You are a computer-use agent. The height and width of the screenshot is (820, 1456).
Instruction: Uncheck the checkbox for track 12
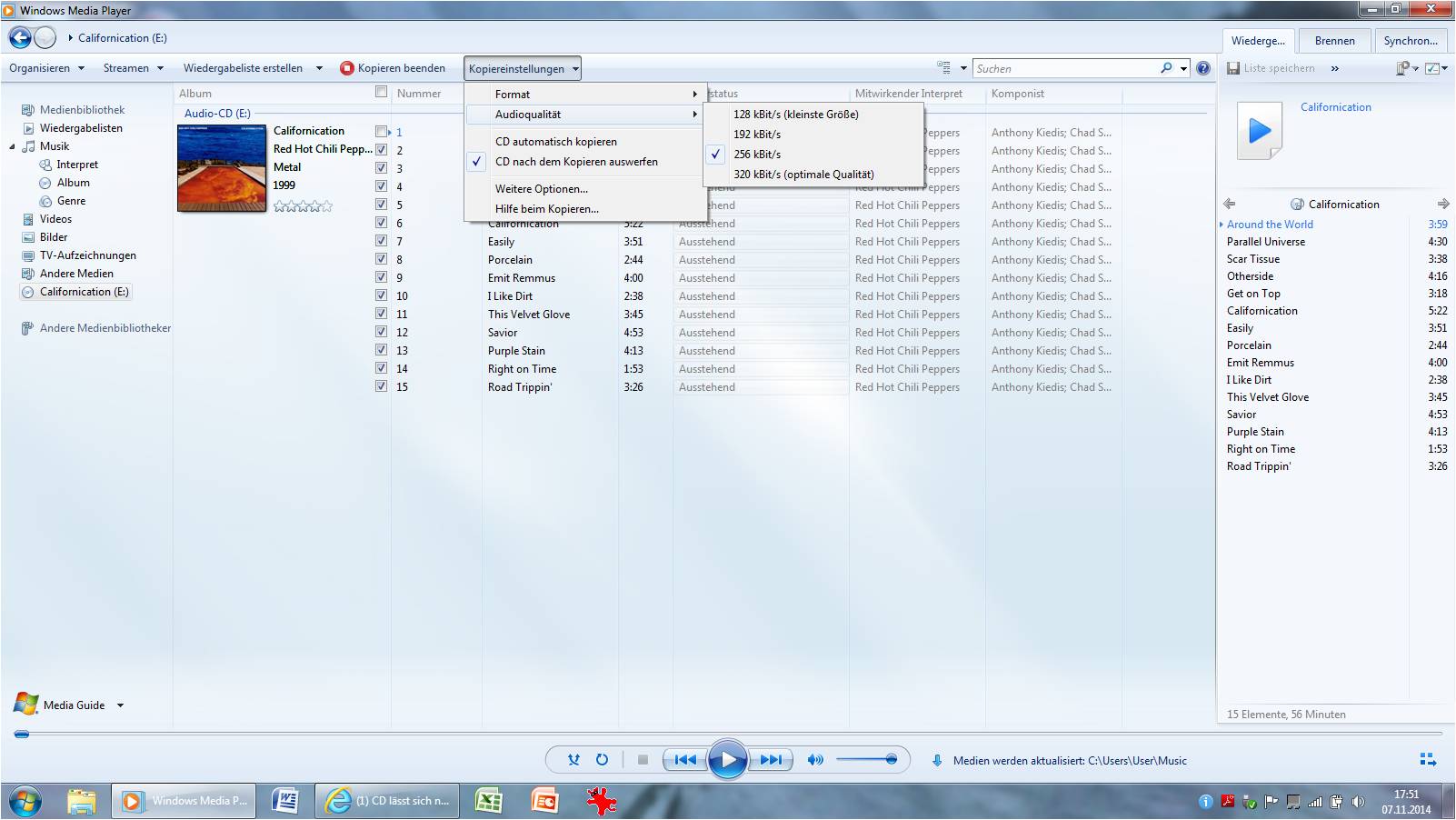click(x=381, y=332)
